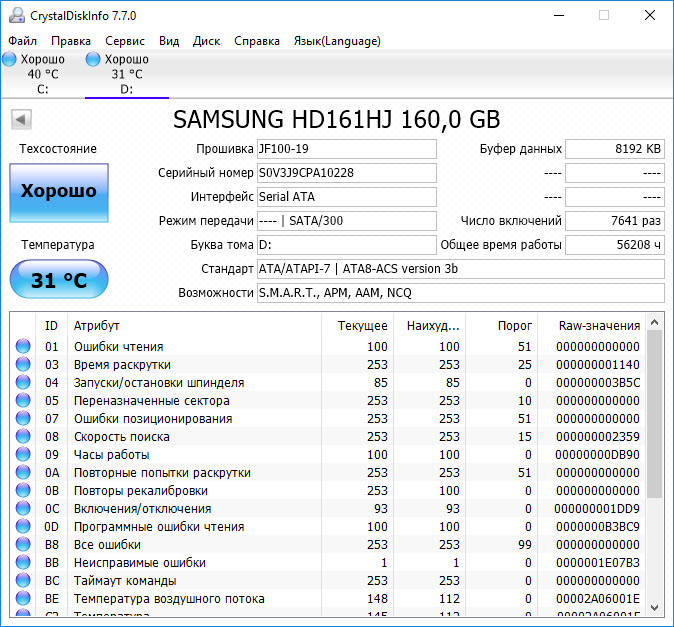Viewport: 674px width, 627px height.
Task: Click the serial number field S0V3J9CPA10228
Action: (347, 173)
